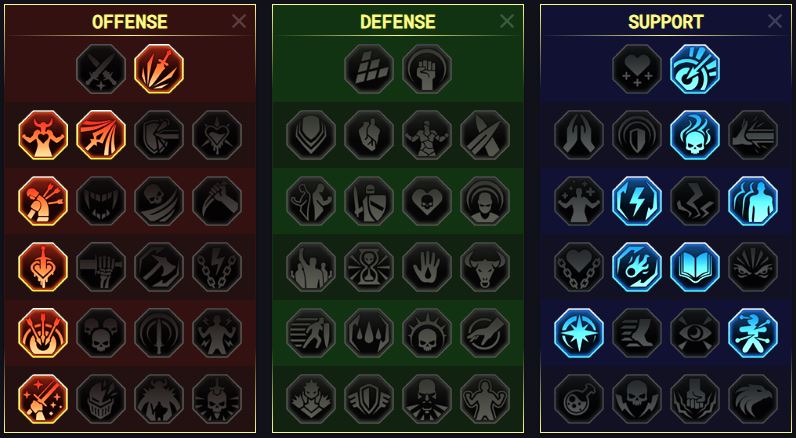Toggle the compass star mastery in Support
796x438 pixels.
pos(579,333)
